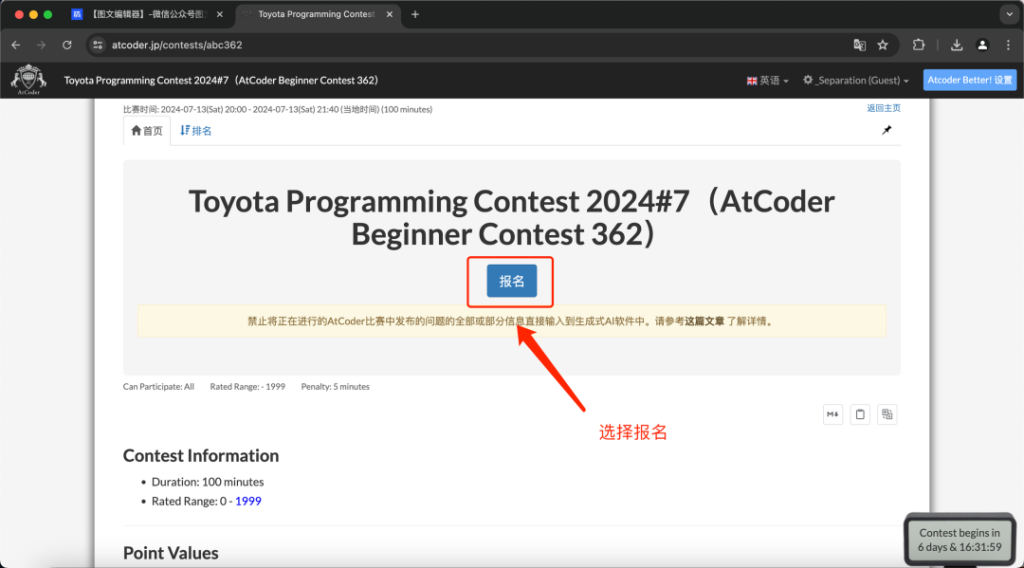Click the Point Values heading
This screenshot has height=568, width=1024.
(171, 553)
